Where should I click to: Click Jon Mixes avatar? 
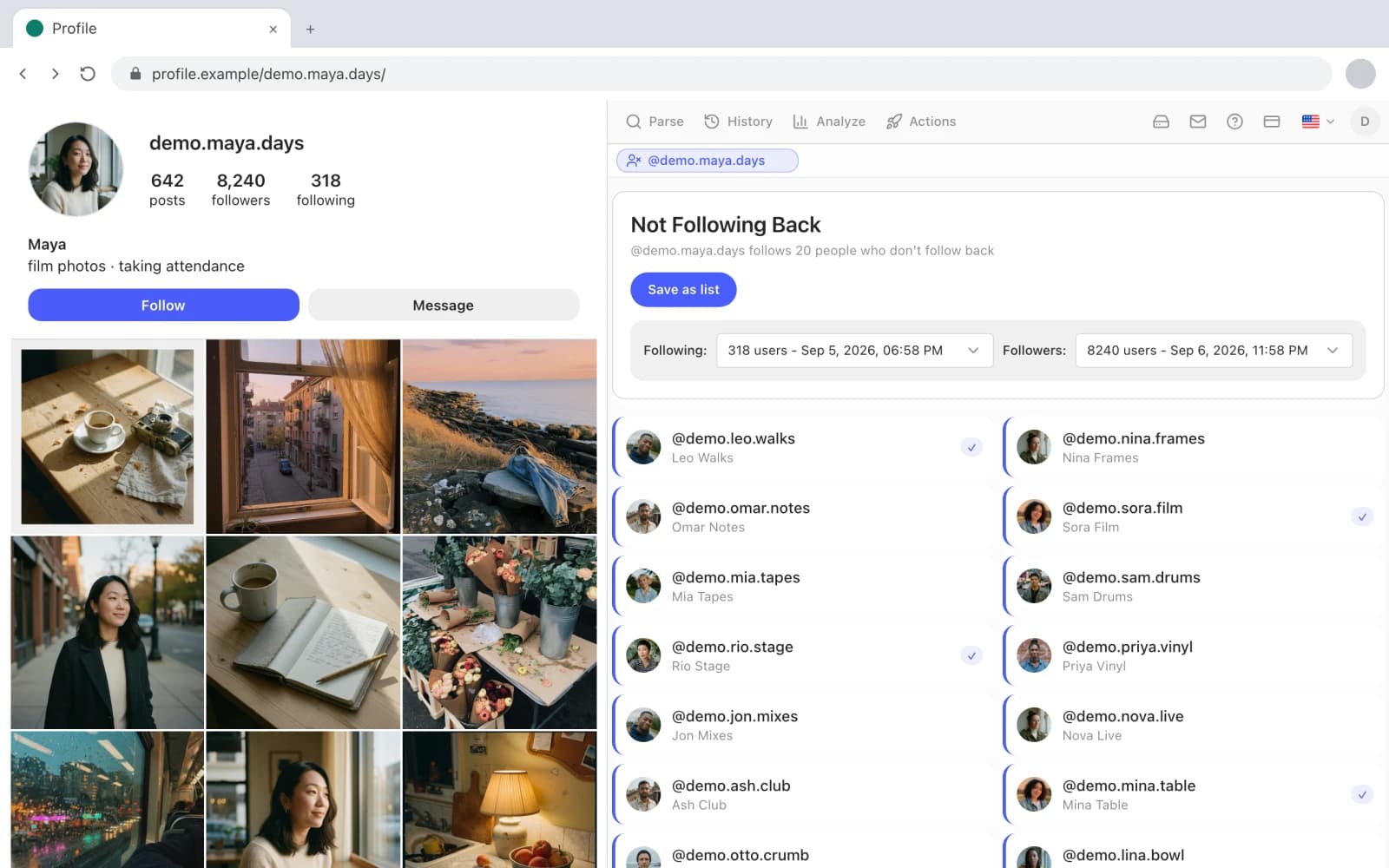click(x=643, y=726)
